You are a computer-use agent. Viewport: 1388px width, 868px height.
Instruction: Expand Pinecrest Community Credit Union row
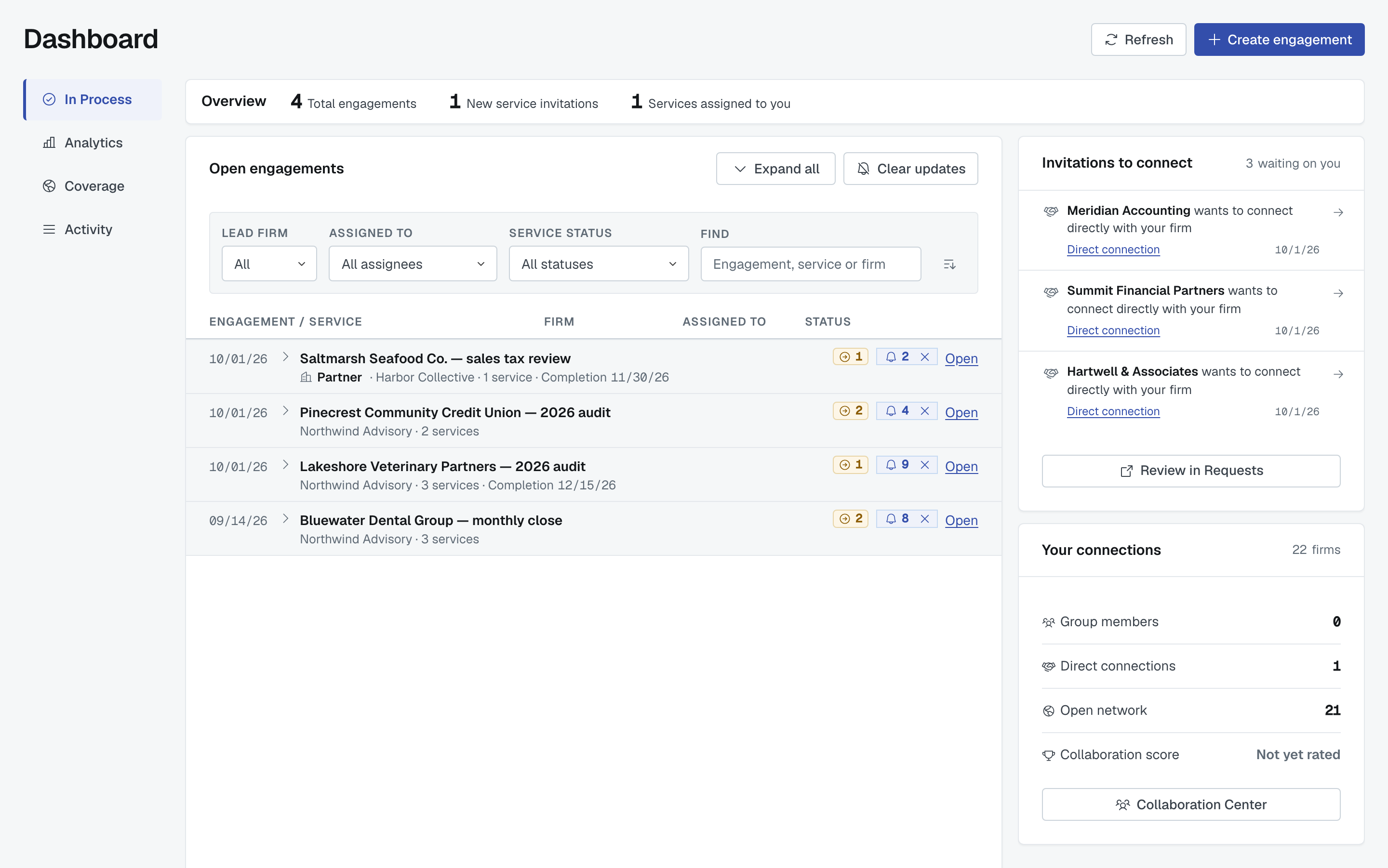285,411
